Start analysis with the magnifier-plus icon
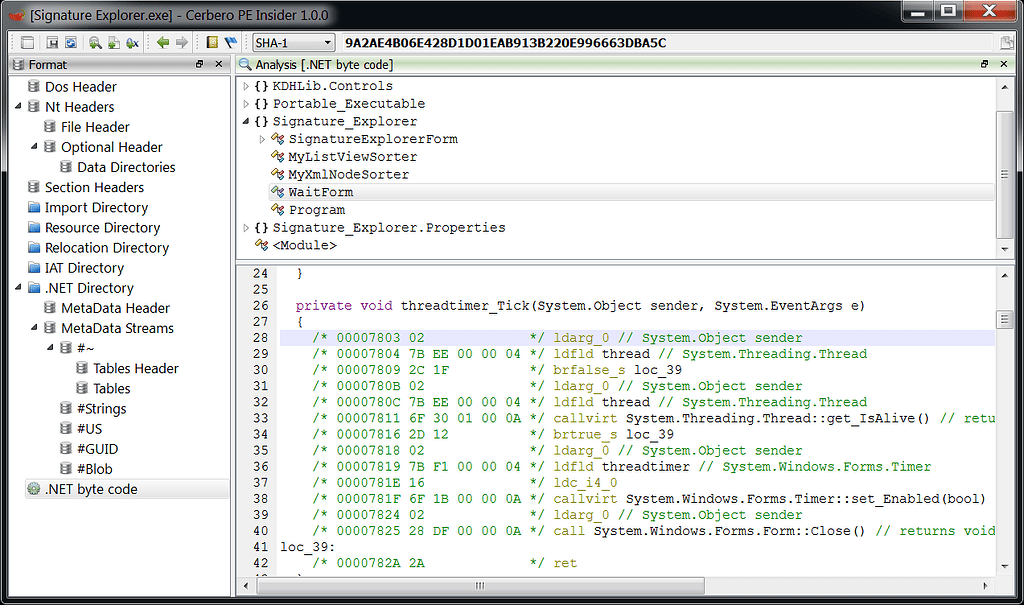This screenshot has width=1024, height=605. (x=95, y=43)
